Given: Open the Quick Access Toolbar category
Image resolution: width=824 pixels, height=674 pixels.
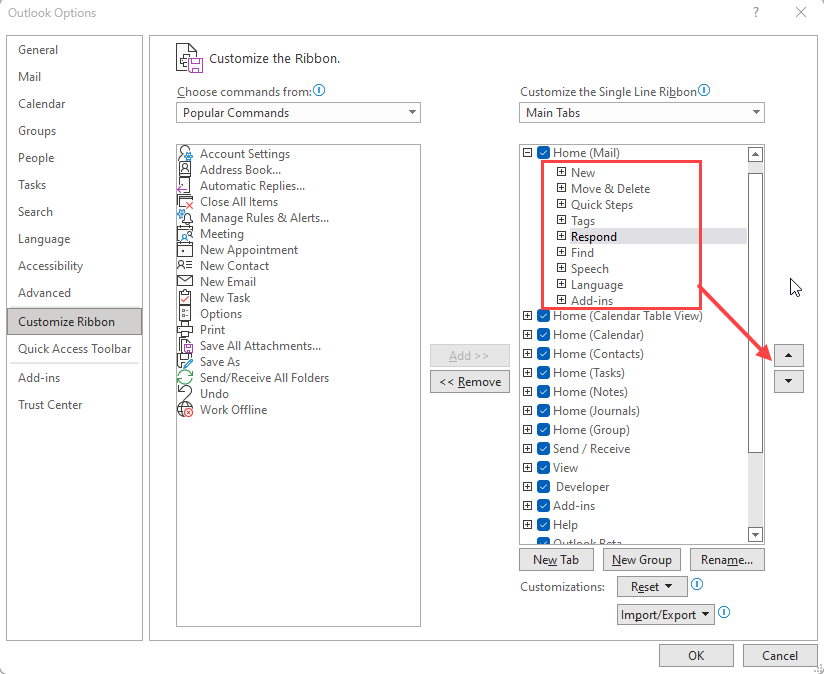Looking at the screenshot, I should [x=75, y=349].
